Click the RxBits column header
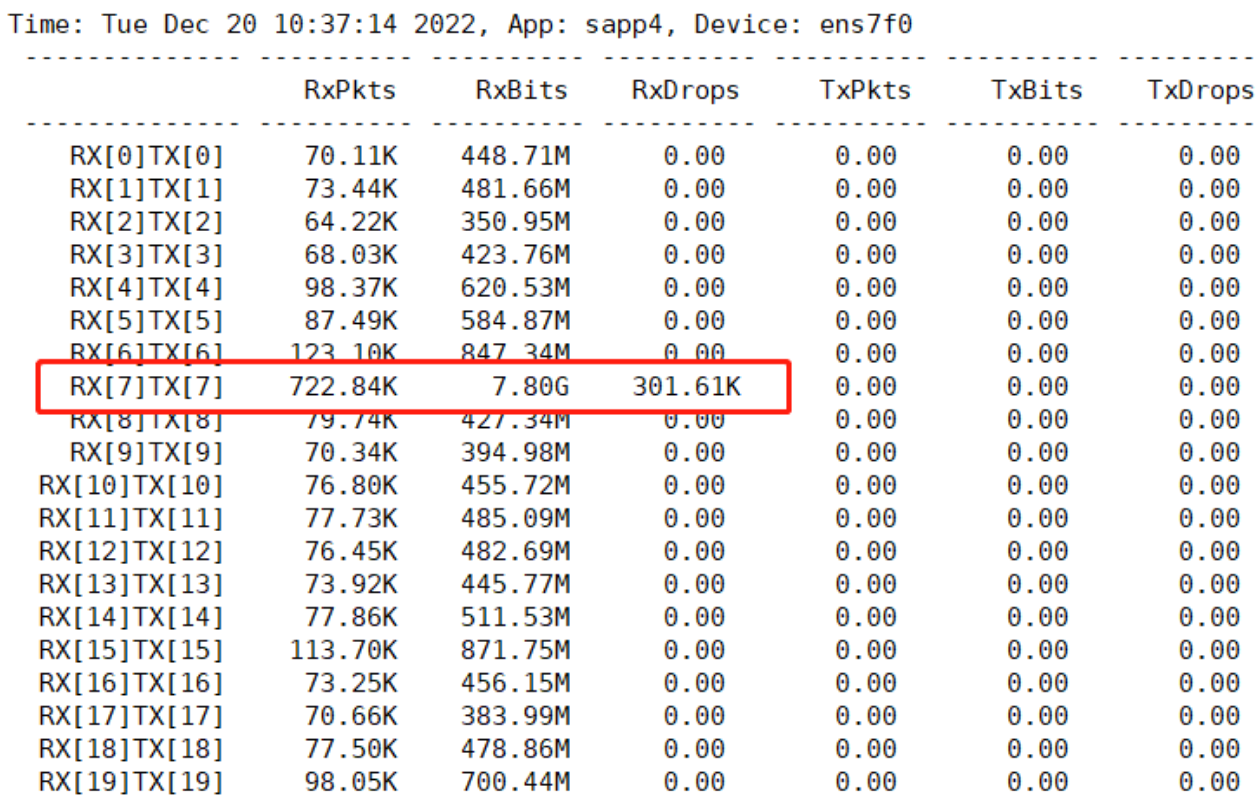Screen dimensions: 1256x796 point(521,90)
